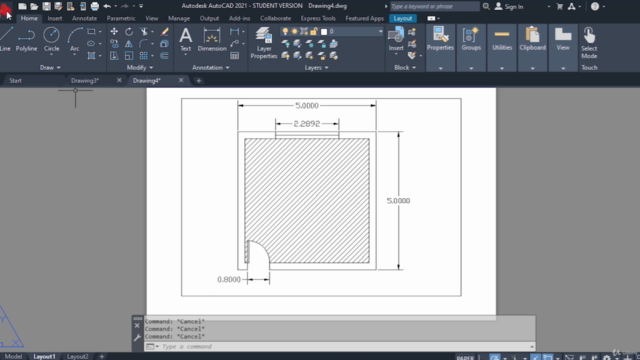Viewport: 640px width, 360px height.
Task: Click the Multileader icon
Action: tap(235, 44)
